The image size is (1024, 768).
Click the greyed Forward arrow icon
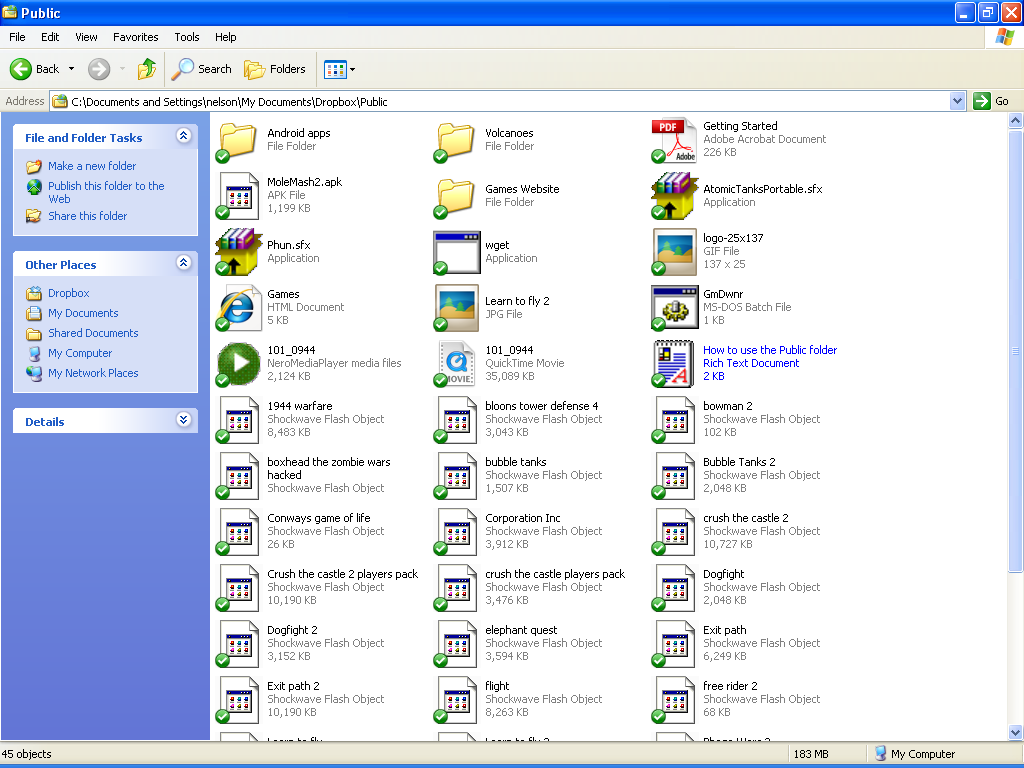99,69
